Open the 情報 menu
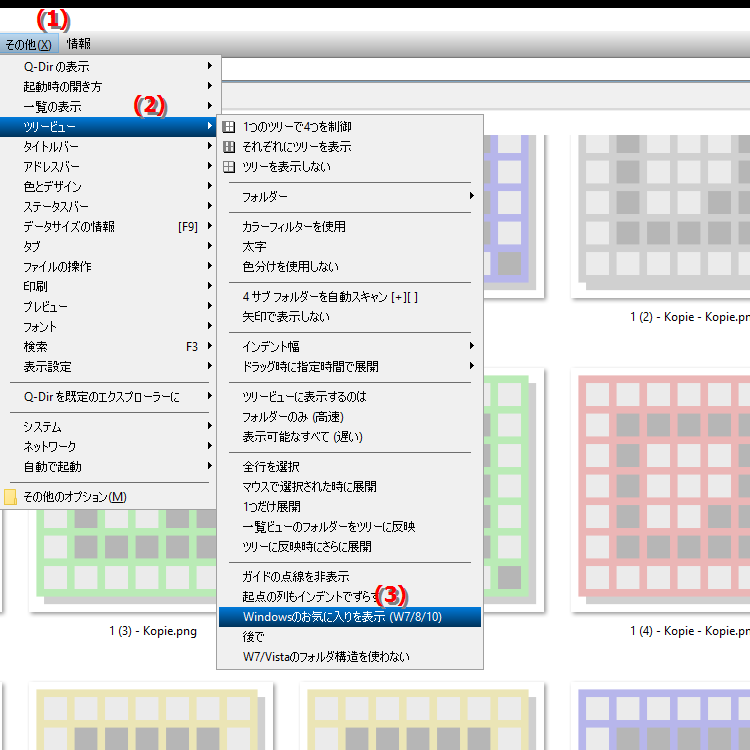 point(79,44)
